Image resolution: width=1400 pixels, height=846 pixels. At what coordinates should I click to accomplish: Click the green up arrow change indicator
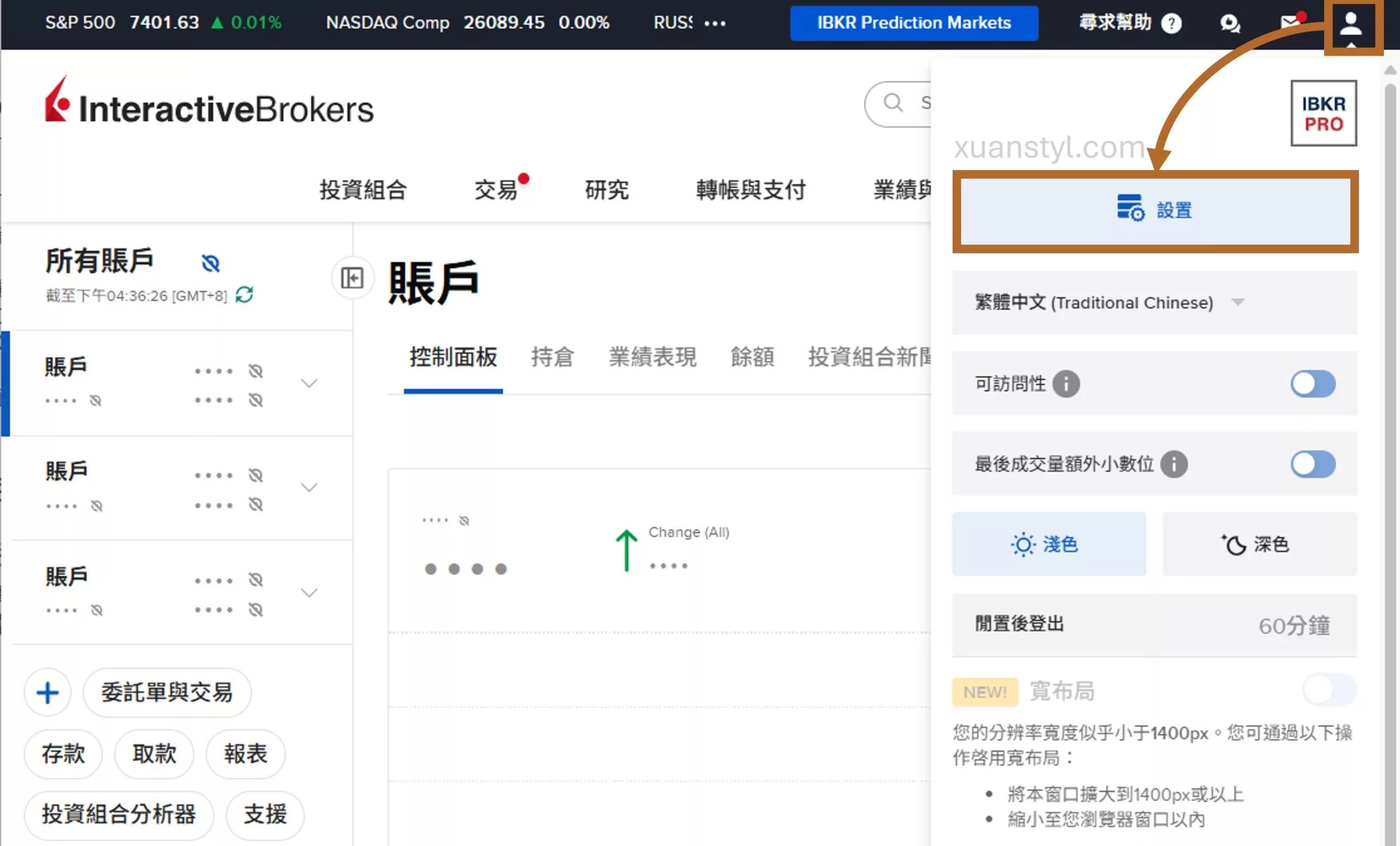point(626,550)
